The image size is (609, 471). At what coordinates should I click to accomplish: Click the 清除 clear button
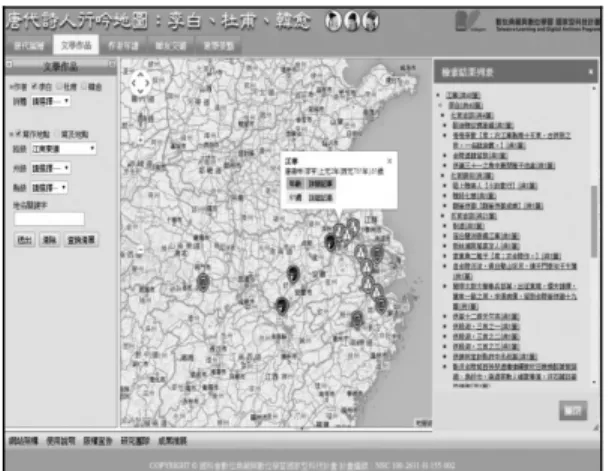pyautogui.click(x=49, y=240)
